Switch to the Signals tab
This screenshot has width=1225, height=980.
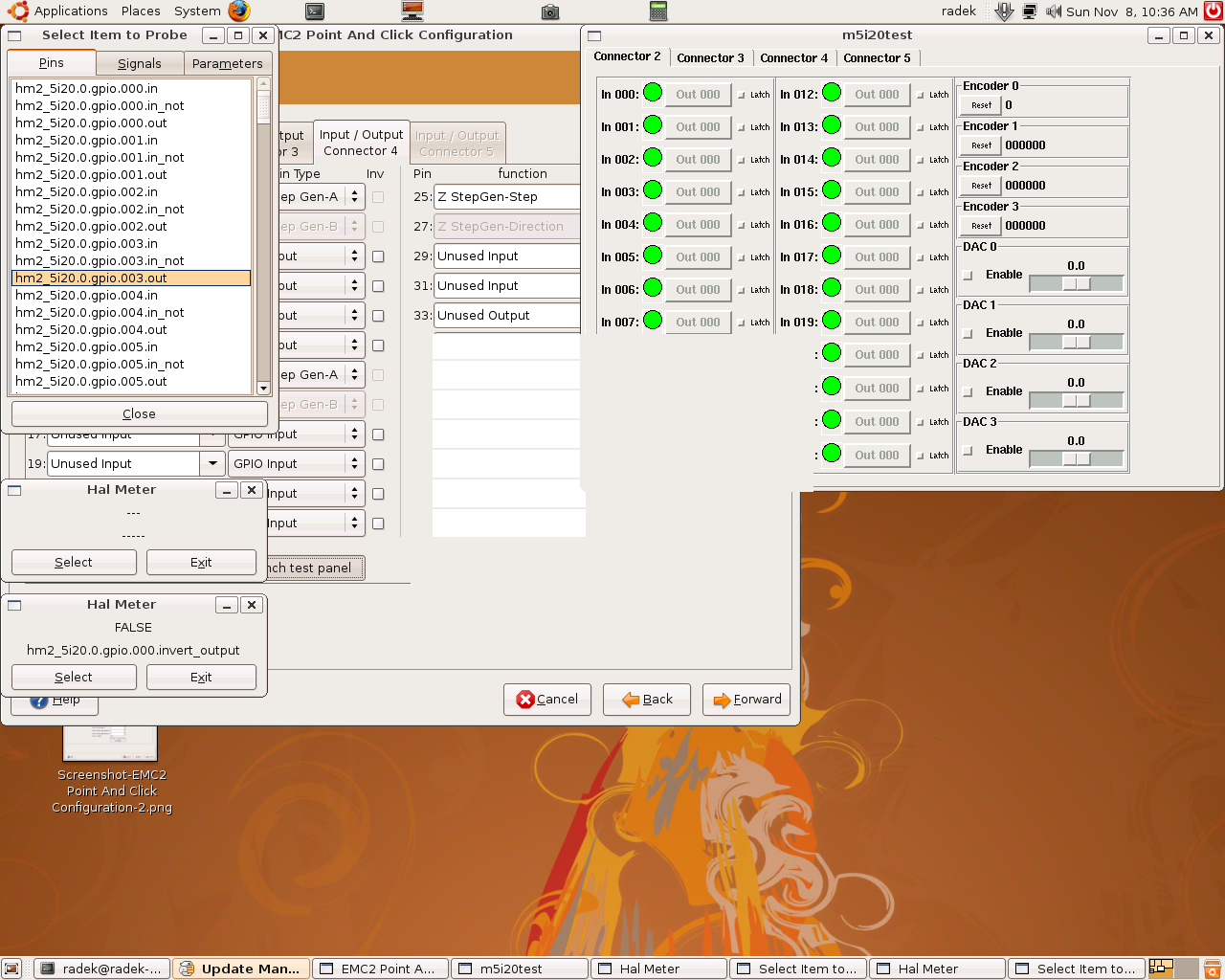(x=140, y=63)
